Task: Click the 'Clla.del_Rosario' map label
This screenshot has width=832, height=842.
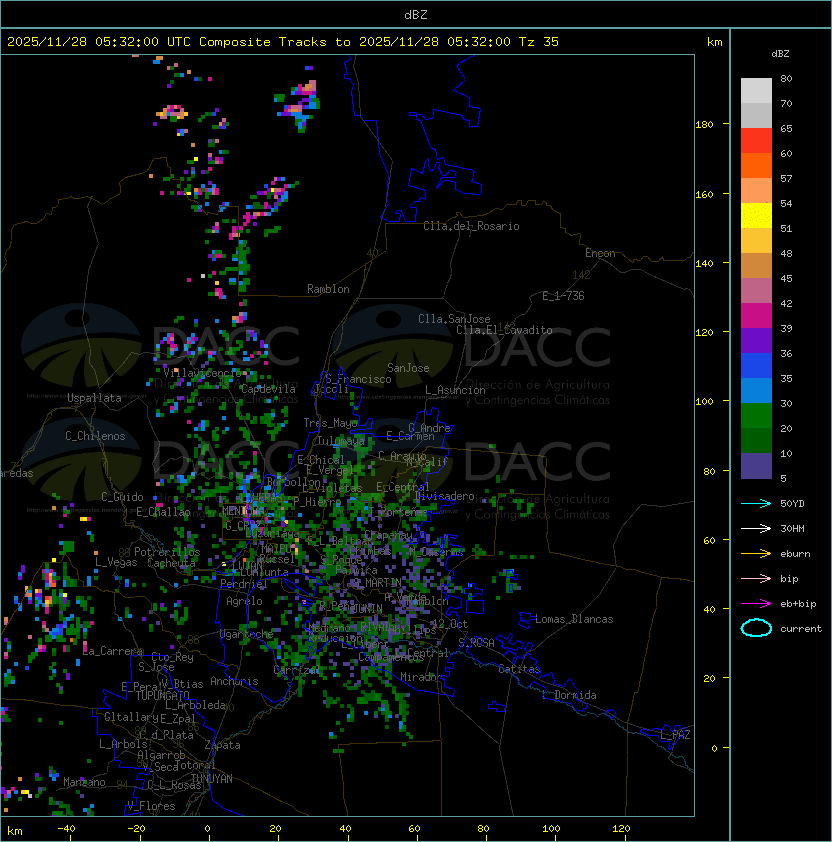Action: tap(471, 226)
